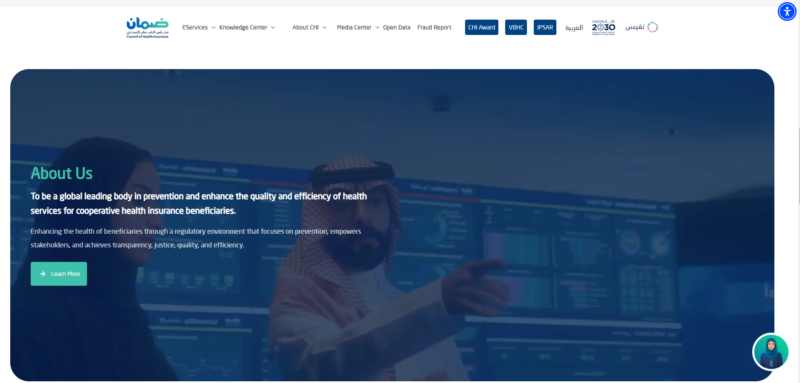Open the EServices menu label
The width and height of the screenshot is (800, 383).
point(195,28)
